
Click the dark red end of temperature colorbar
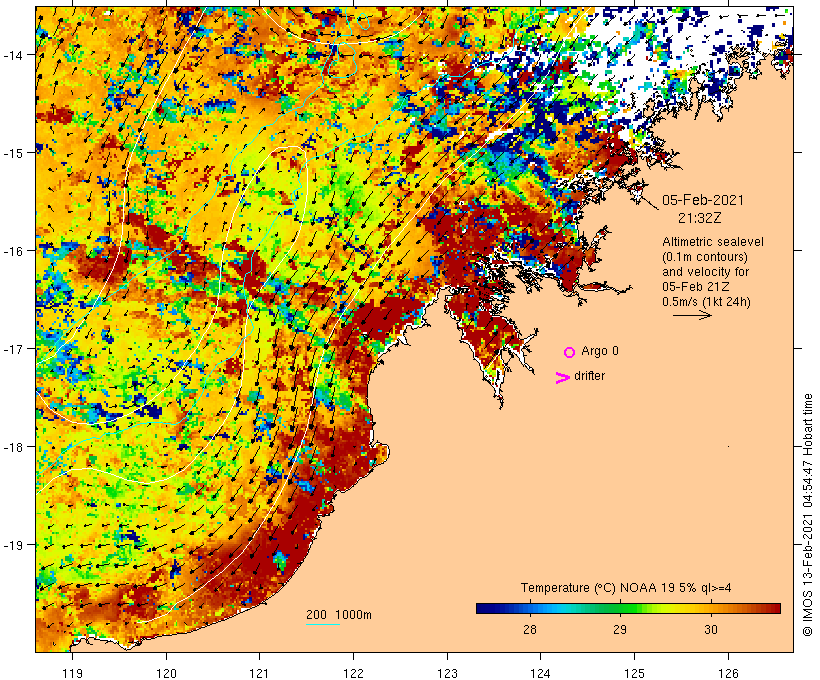(x=773, y=608)
